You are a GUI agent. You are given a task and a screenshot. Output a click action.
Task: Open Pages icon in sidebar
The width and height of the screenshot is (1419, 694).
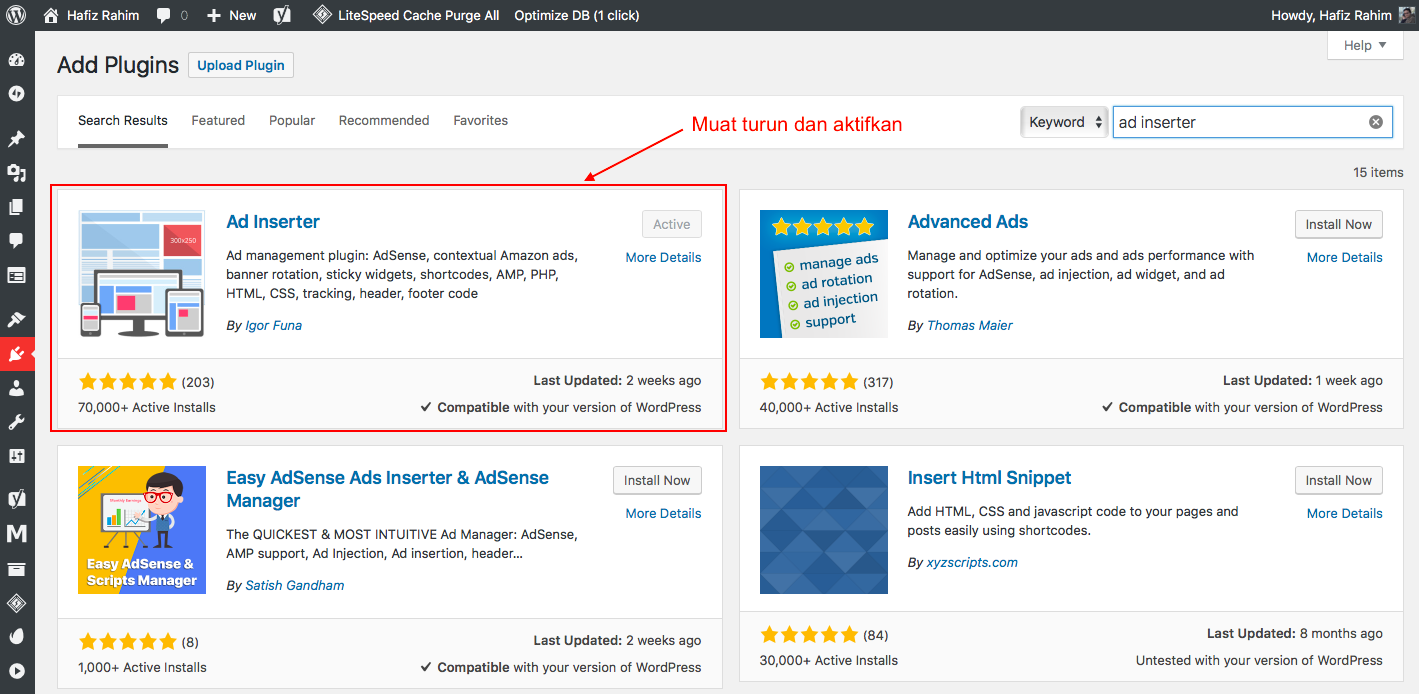16,207
